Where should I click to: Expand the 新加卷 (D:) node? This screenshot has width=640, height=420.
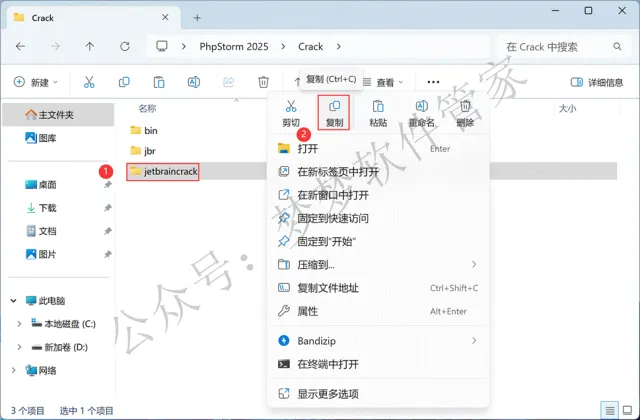(x=19, y=347)
